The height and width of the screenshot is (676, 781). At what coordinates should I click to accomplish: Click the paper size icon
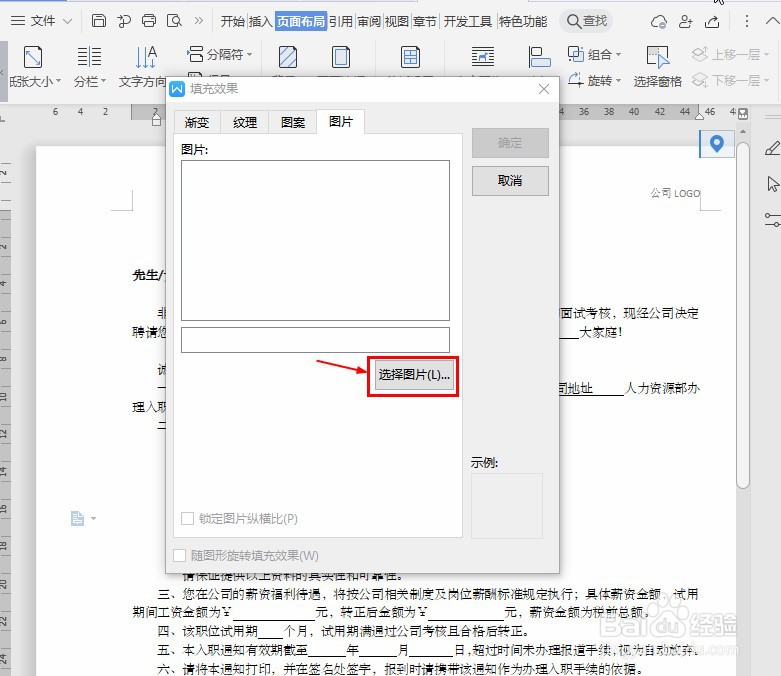[x=33, y=57]
